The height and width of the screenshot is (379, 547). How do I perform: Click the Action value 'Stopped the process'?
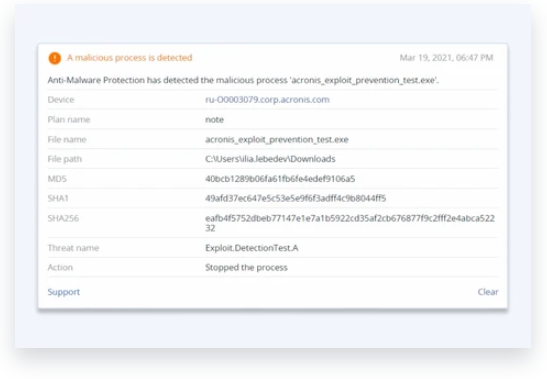click(246, 268)
